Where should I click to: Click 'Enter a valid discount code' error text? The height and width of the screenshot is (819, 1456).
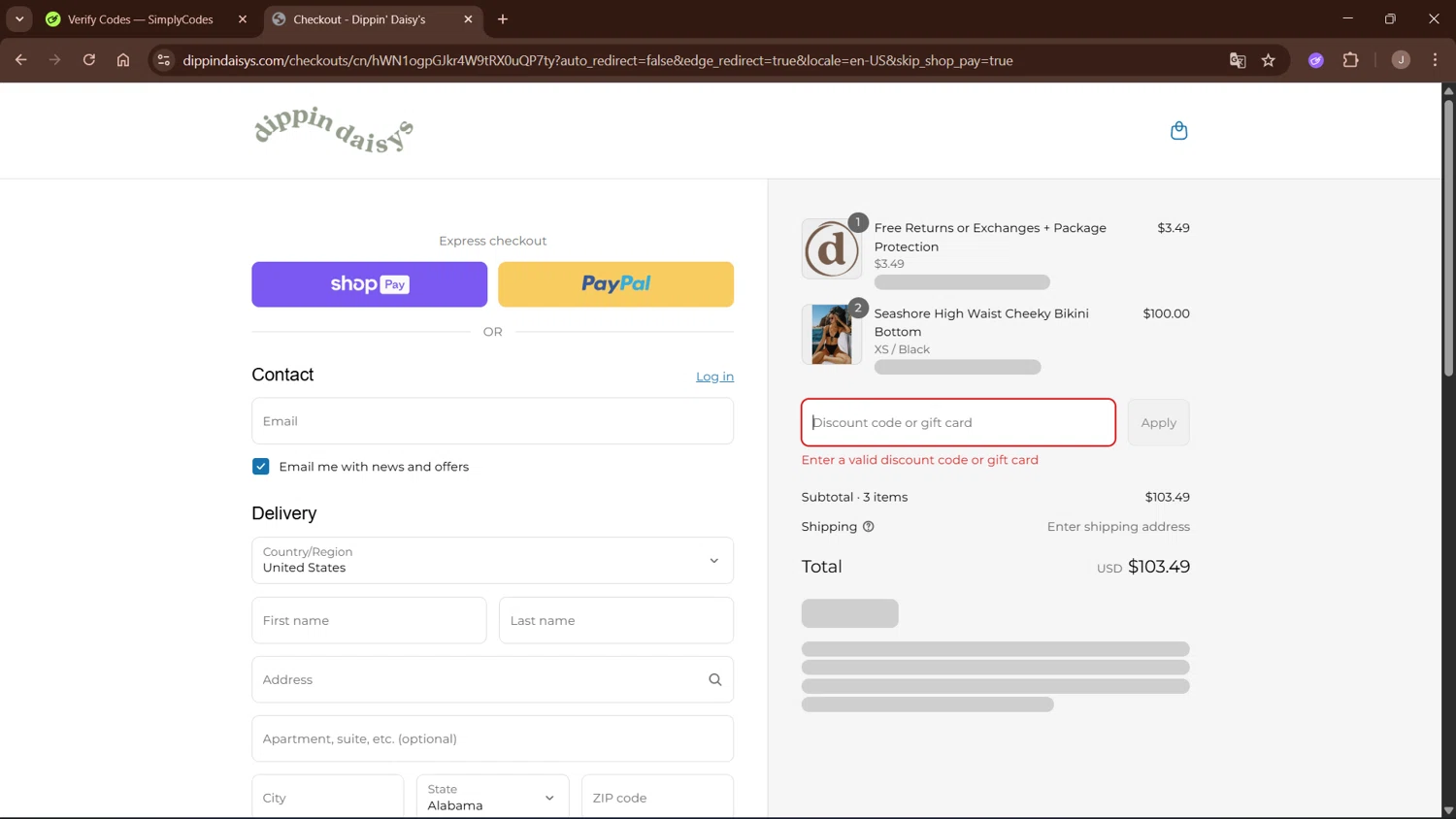[919, 460]
